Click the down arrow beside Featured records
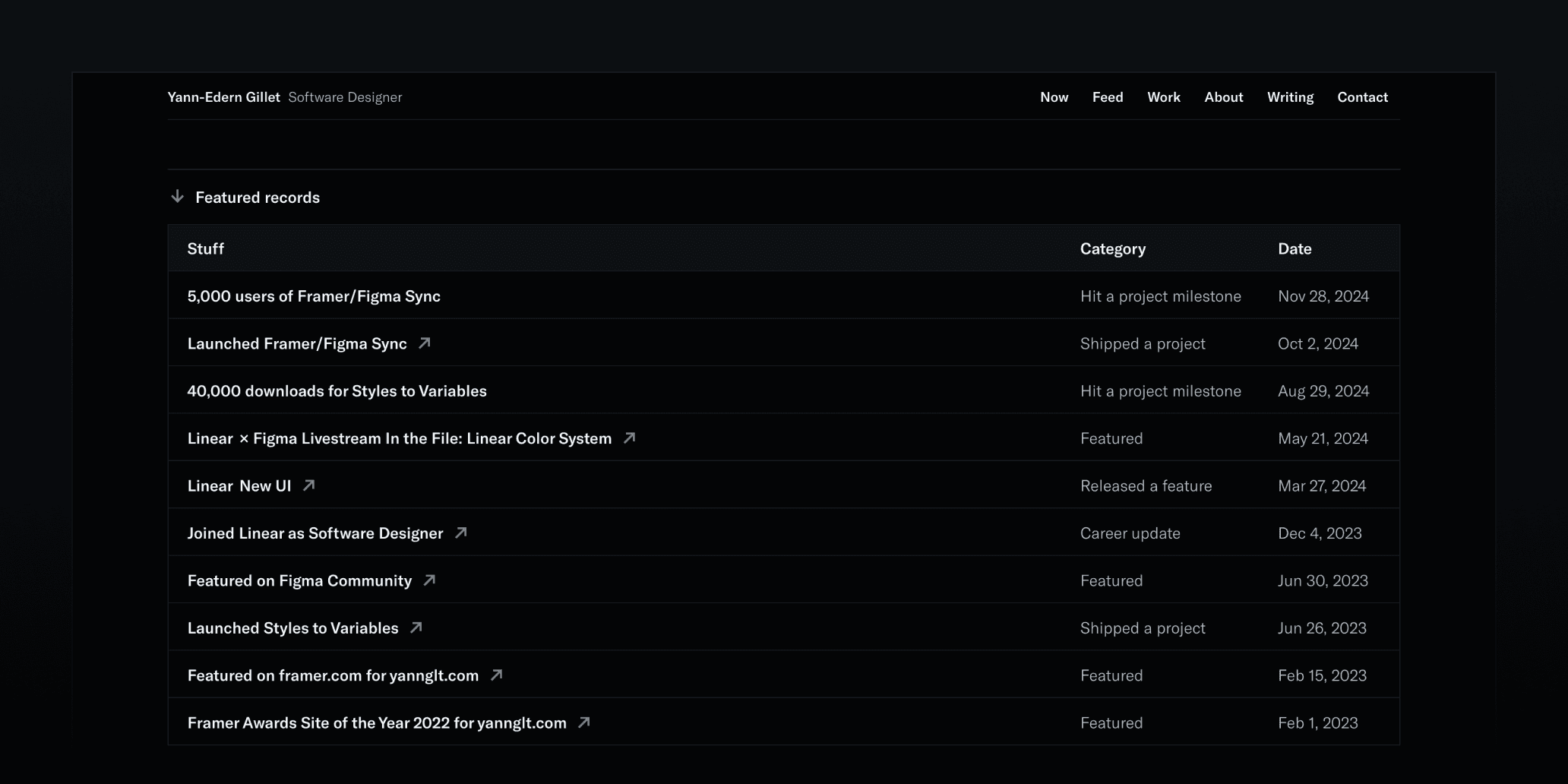The width and height of the screenshot is (1568, 784). pyautogui.click(x=177, y=197)
